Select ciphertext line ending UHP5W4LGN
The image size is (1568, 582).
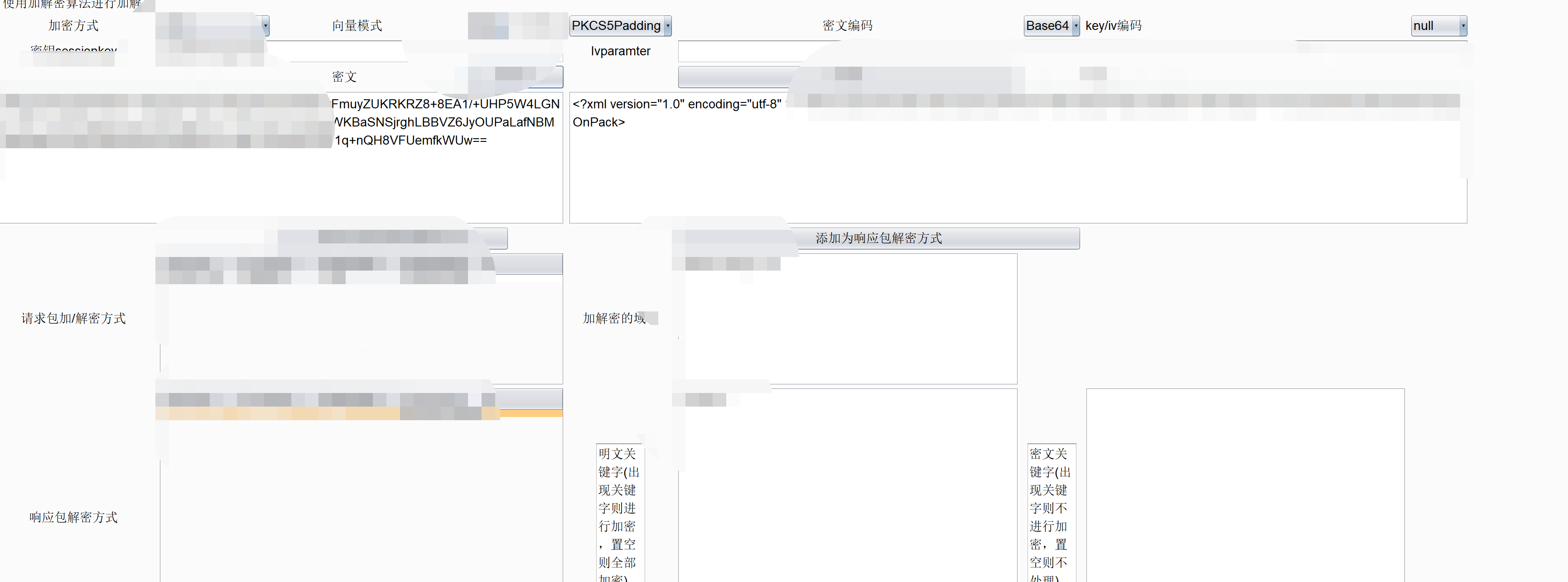tap(445, 104)
